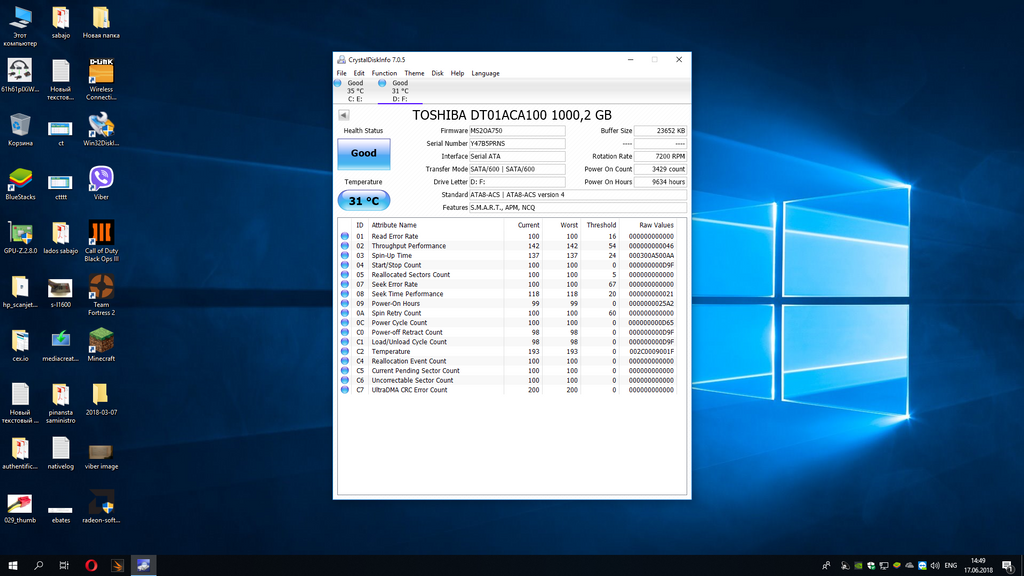The width and height of the screenshot is (1024, 576).
Task: Select the Throughput Performance attribute row
Action: (x=507, y=246)
